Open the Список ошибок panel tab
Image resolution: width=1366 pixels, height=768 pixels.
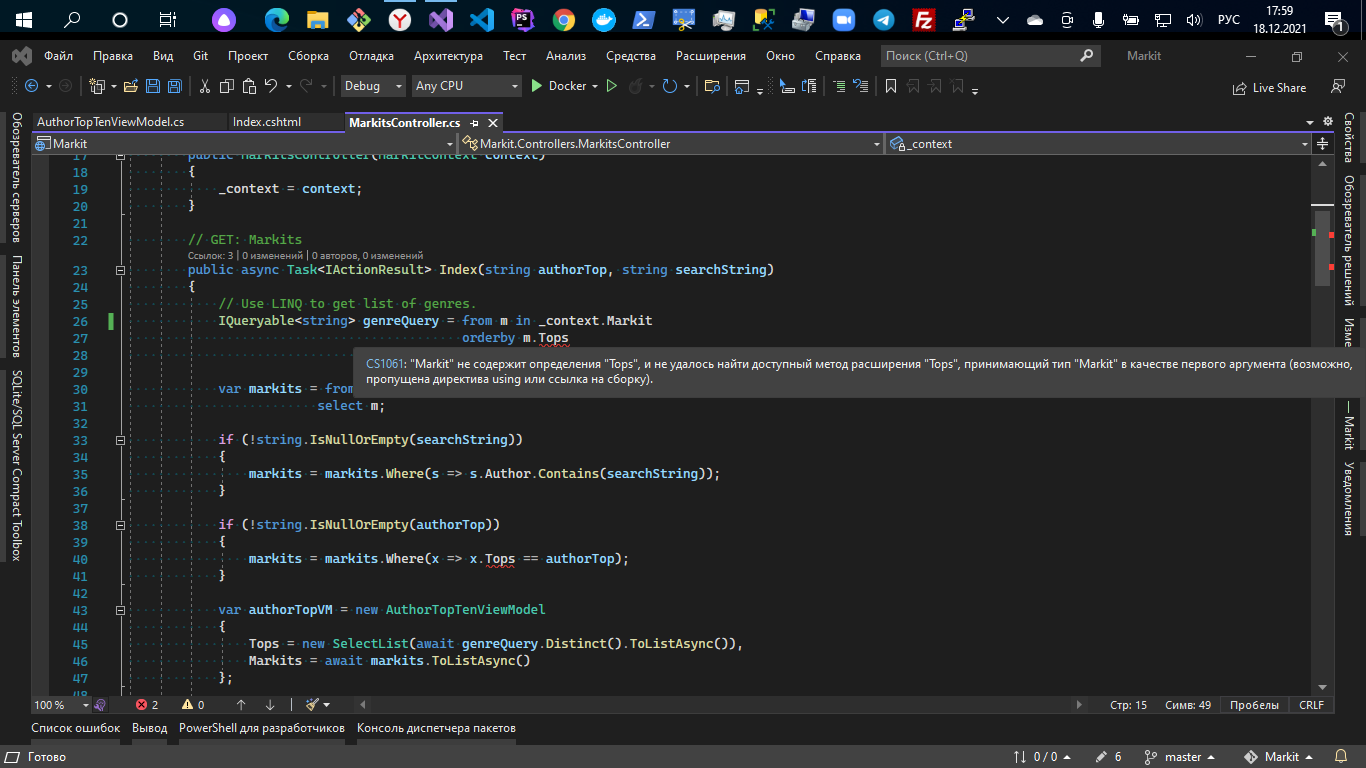click(x=76, y=728)
